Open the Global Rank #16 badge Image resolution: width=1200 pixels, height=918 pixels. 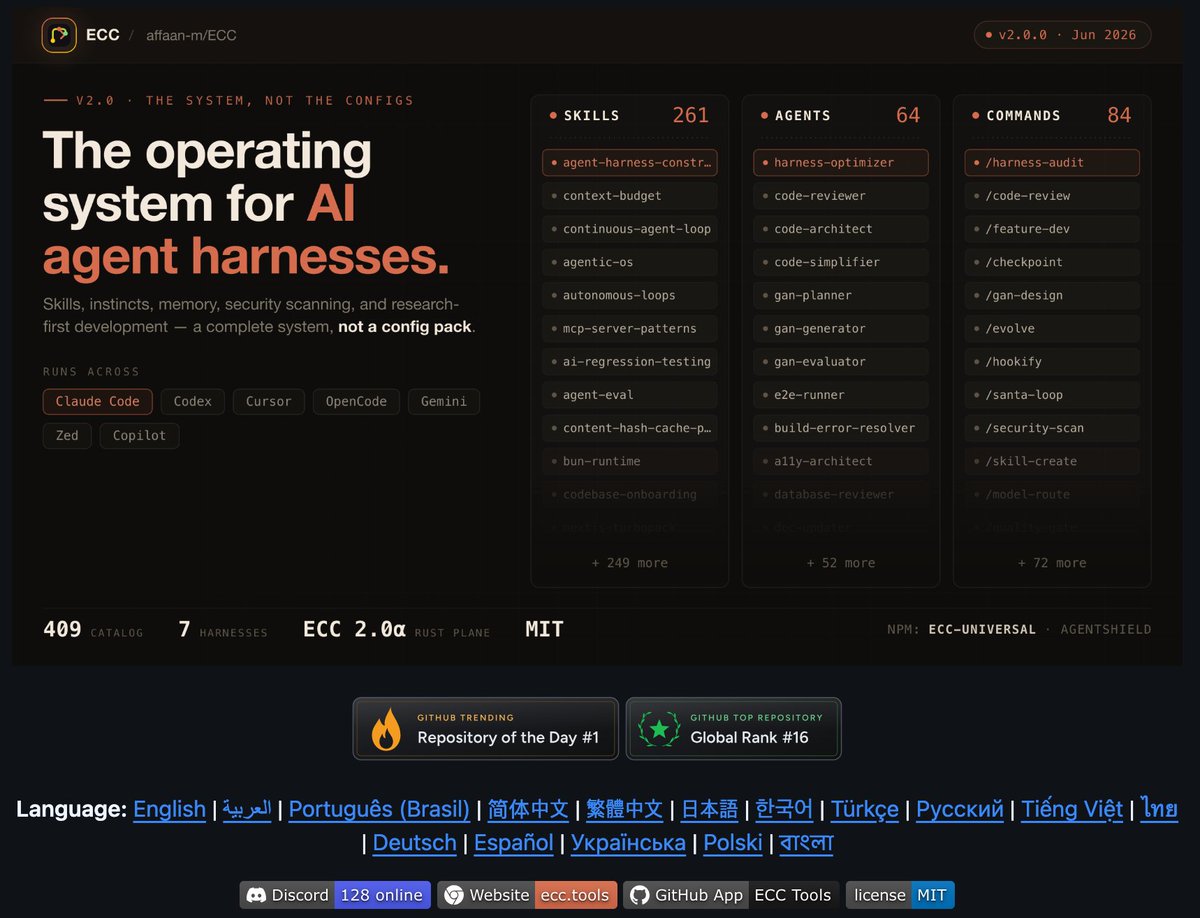(x=734, y=729)
